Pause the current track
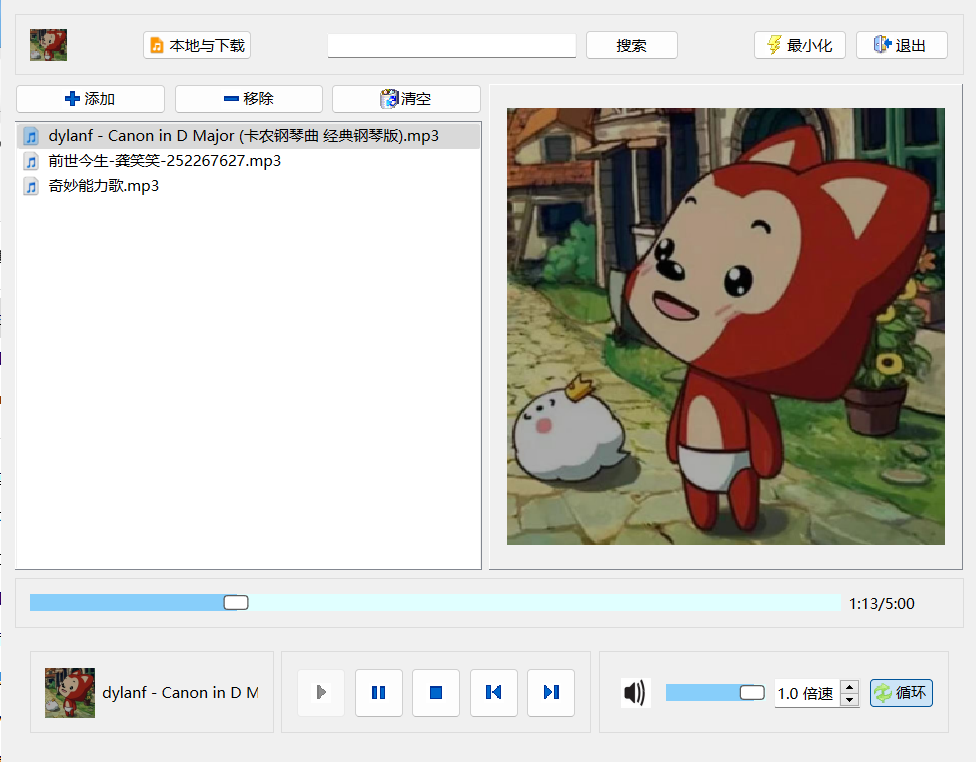Viewport: 976px width, 762px height. coord(378,692)
